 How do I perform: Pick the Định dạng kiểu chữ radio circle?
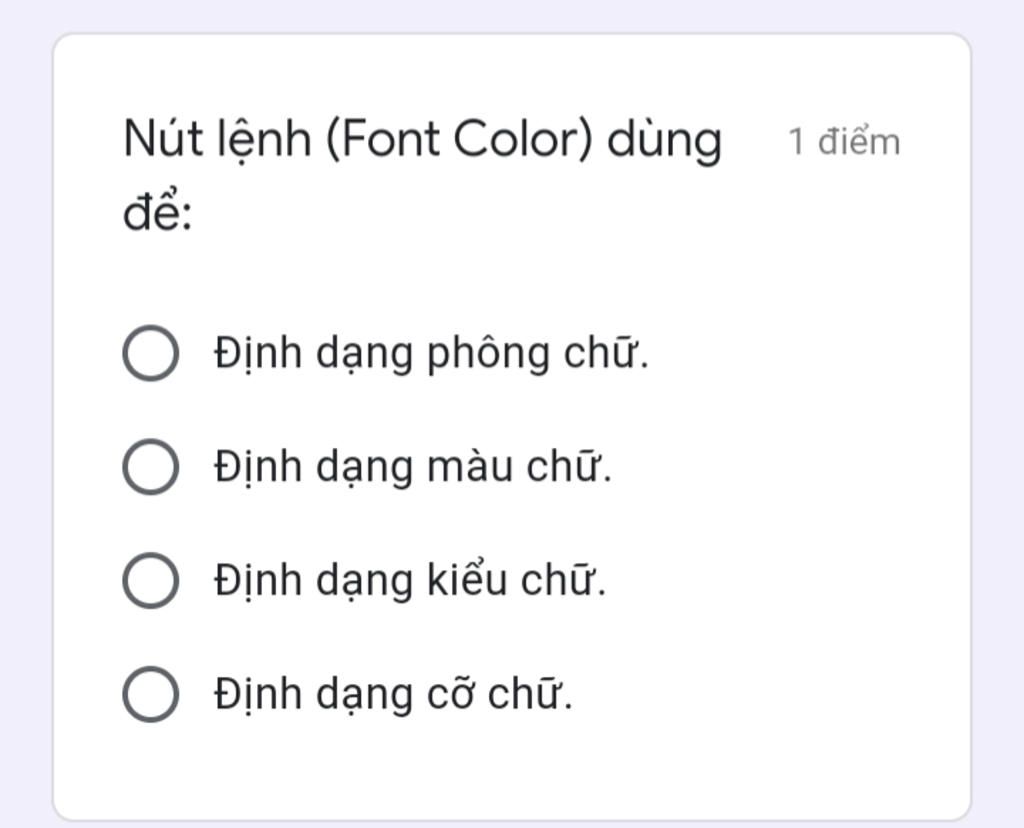150,580
